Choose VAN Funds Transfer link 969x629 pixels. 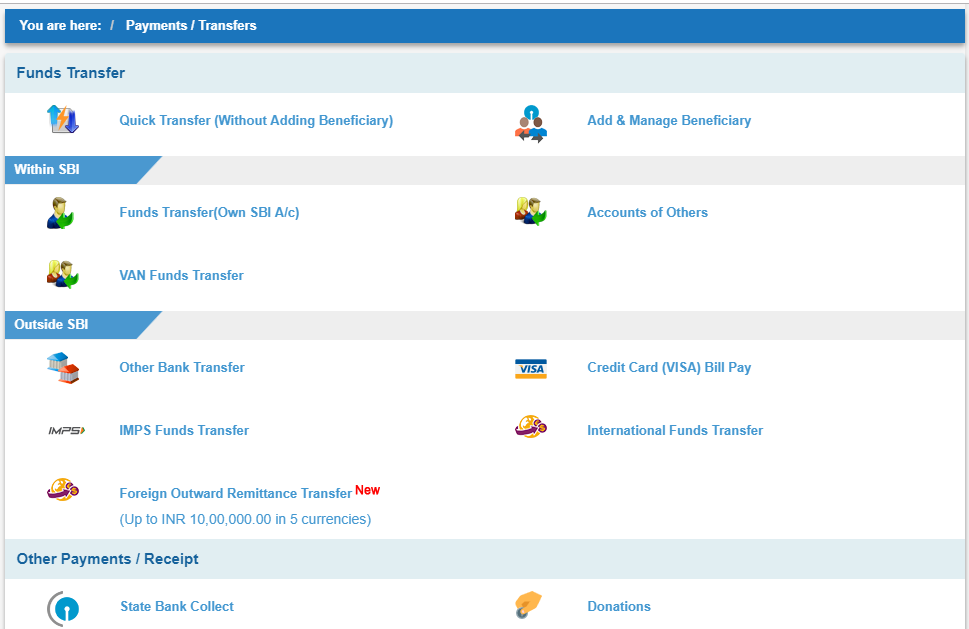tap(181, 276)
